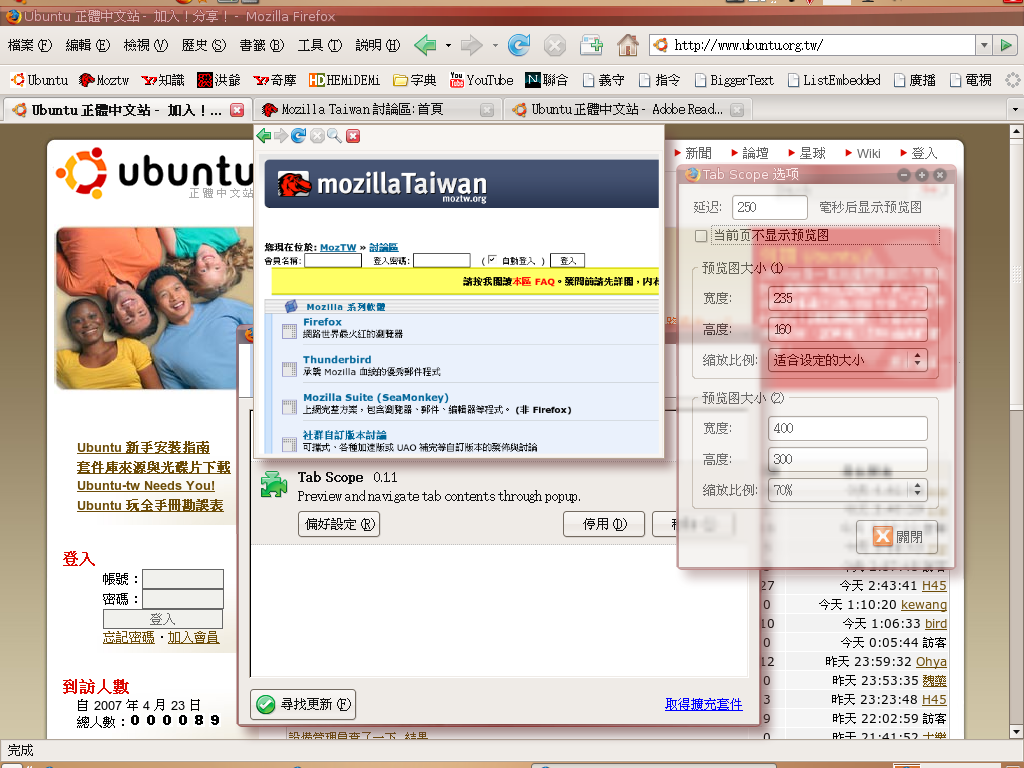Click the 偏好設定 preferences button
This screenshot has width=1024, height=768.
click(x=339, y=524)
